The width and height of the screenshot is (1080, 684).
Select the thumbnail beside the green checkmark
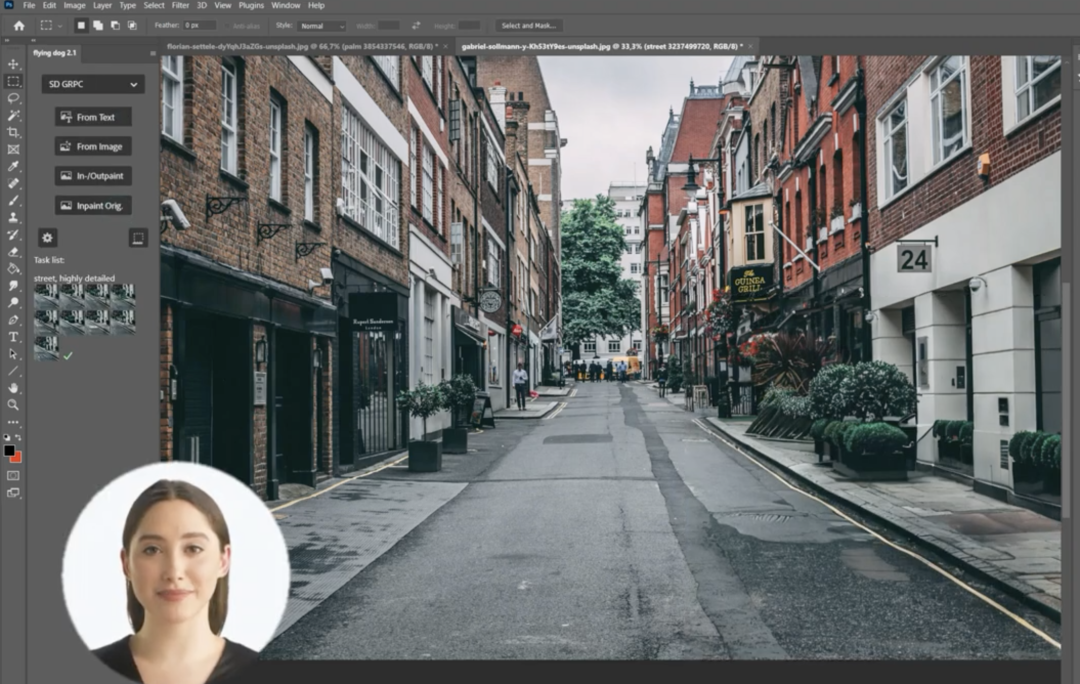46,347
